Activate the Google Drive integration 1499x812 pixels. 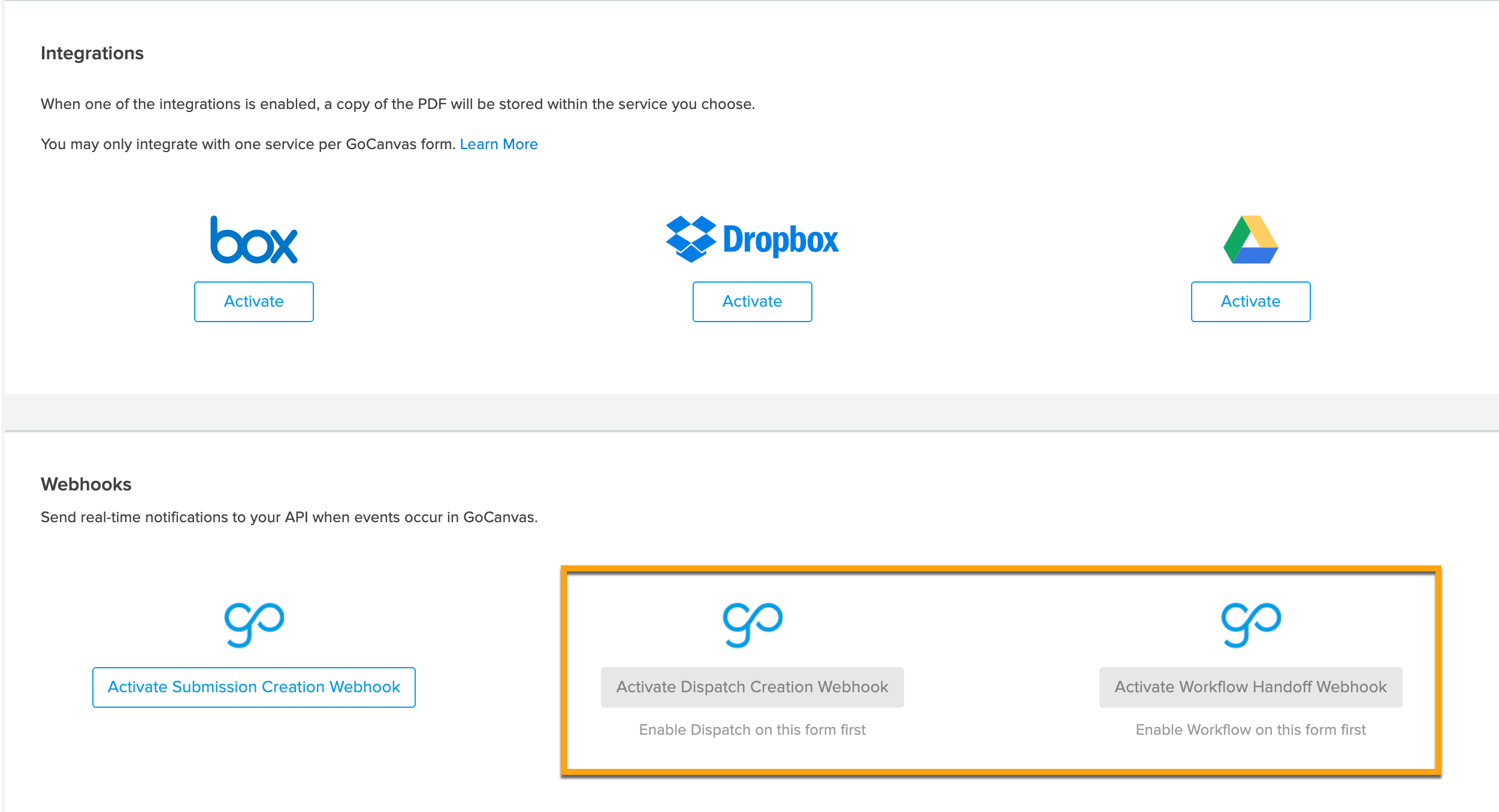click(x=1250, y=301)
